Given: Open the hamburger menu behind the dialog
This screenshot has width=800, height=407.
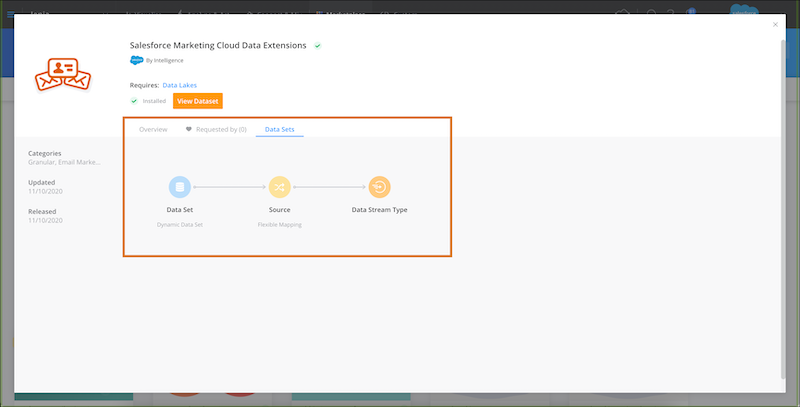Looking at the screenshot, I should point(10,14).
